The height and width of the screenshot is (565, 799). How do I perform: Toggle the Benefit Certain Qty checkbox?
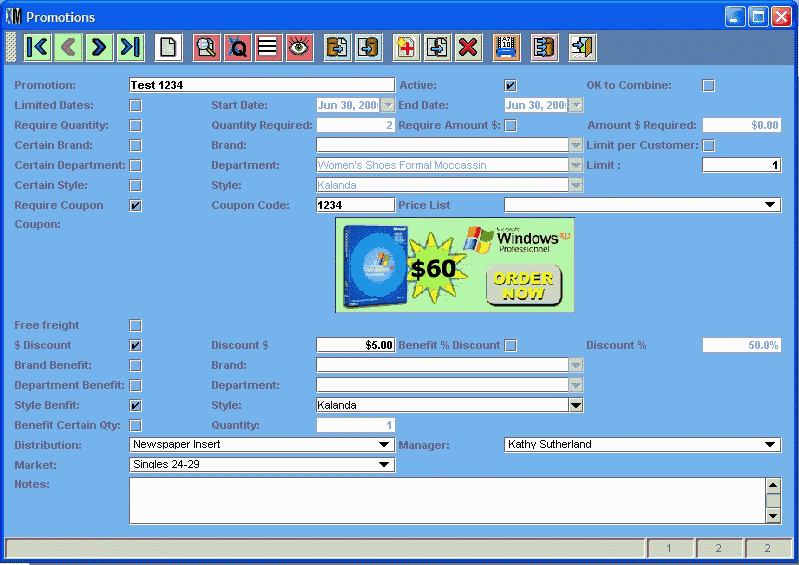(136, 425)
